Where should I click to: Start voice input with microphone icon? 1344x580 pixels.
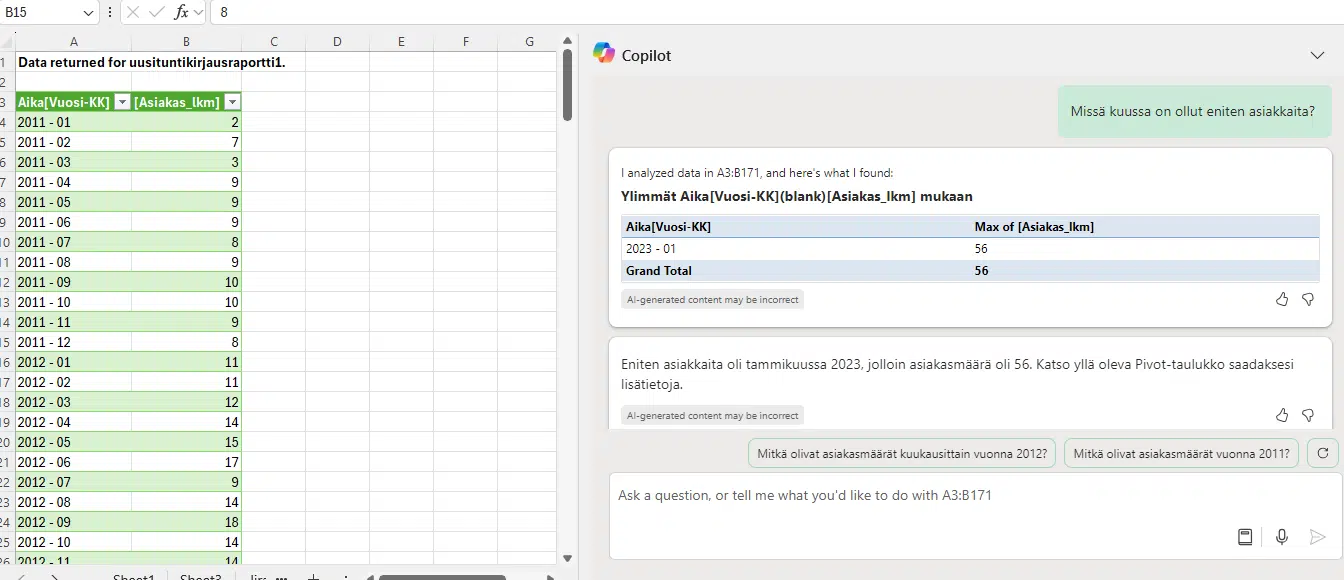pyautogui.click(x=1281, y=537)
